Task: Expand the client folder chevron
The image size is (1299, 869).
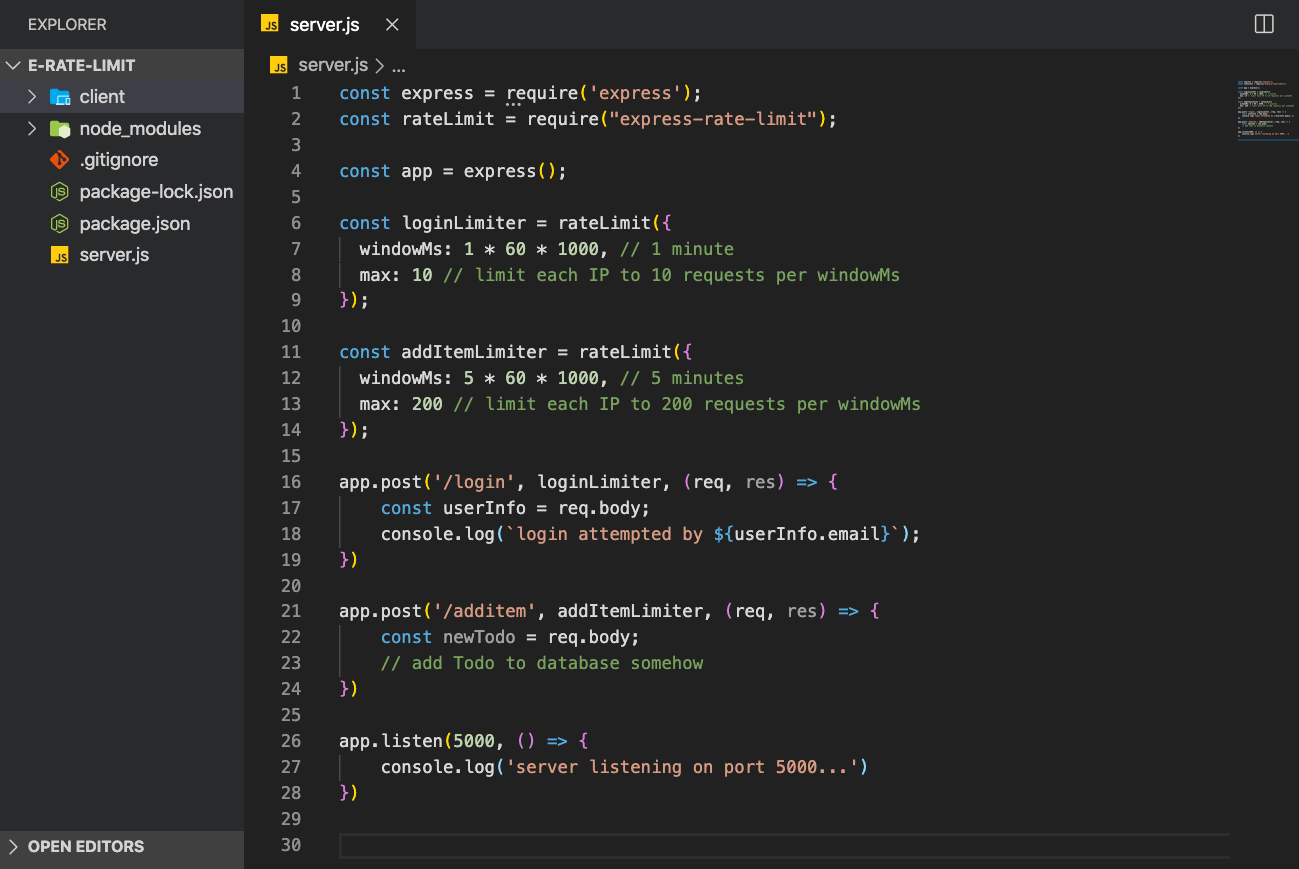Action: click(32, 97)
